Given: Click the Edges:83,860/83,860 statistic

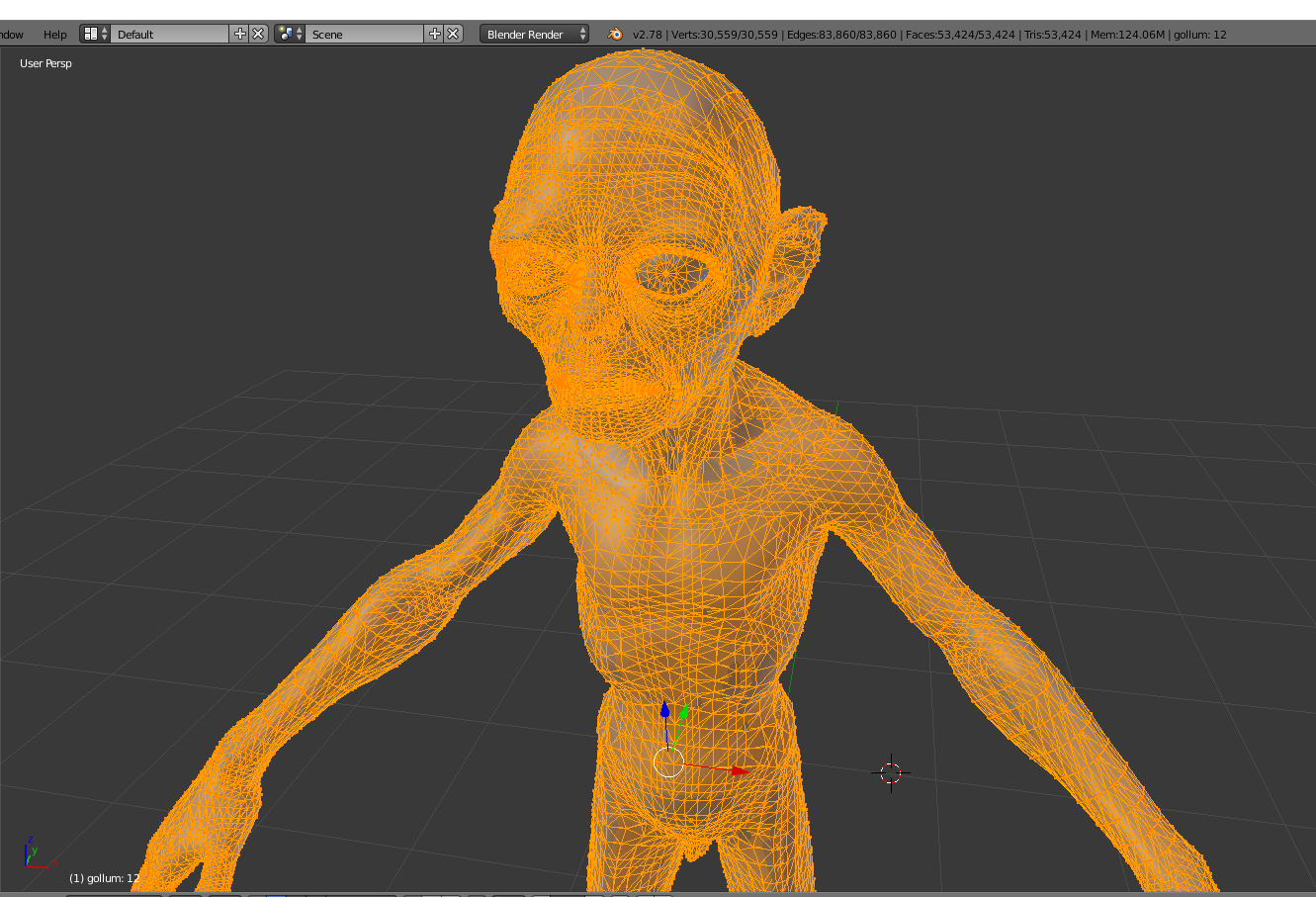Looking at the screenshot, I should [841, 35].
